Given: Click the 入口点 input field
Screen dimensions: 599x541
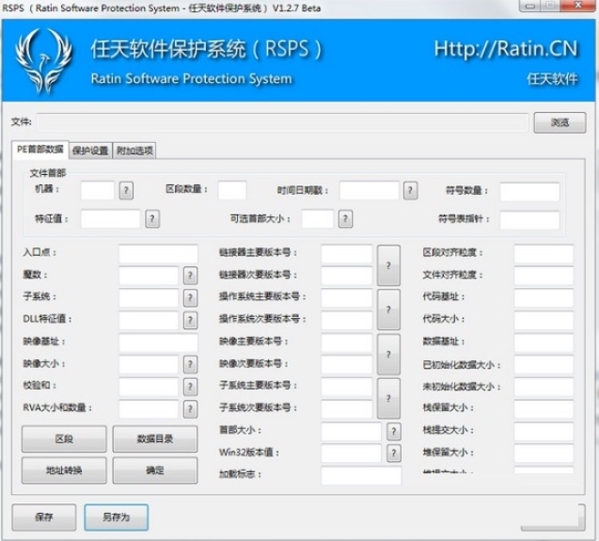Looking at the screenshot, I should (x=158, y=254).
